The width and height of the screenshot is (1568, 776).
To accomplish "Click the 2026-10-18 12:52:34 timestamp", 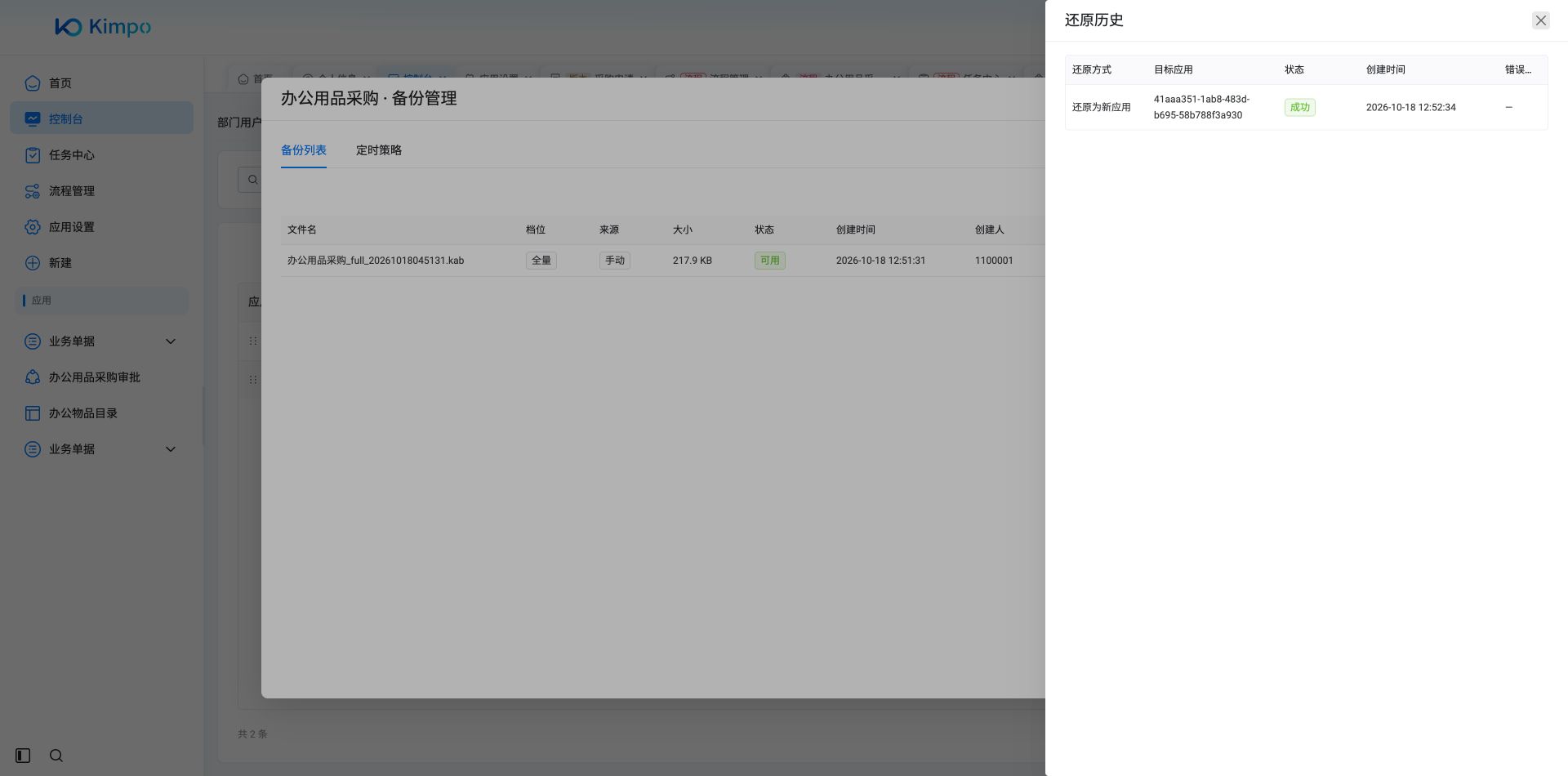I will [x=1410, y=107].
